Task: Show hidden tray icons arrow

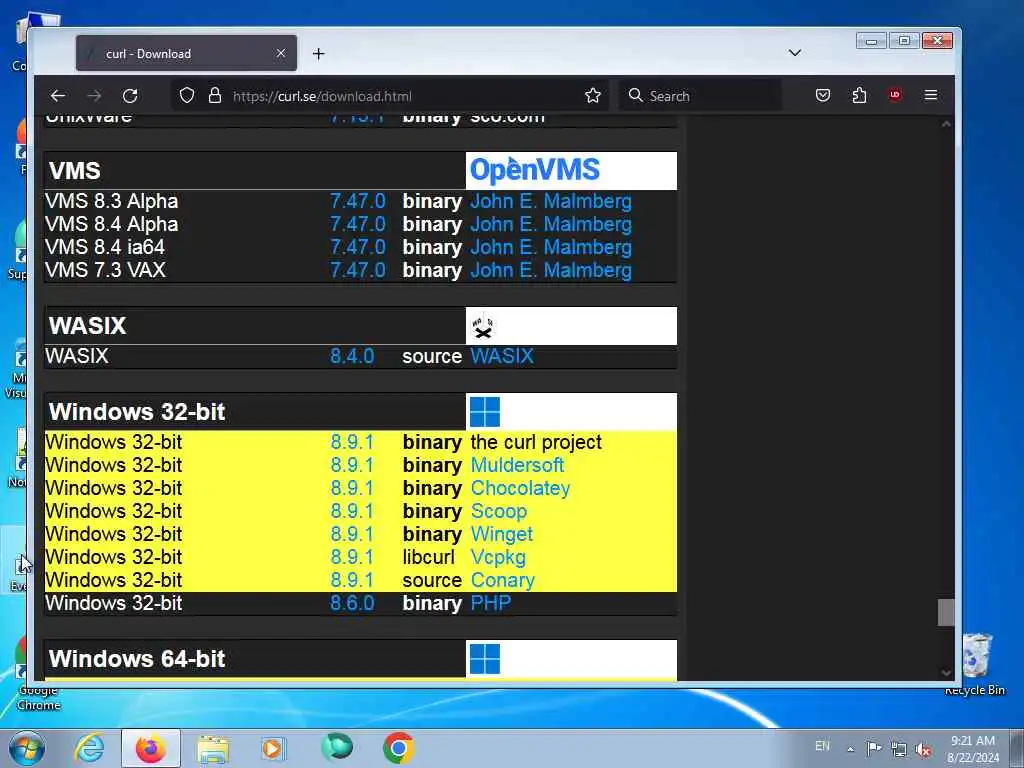Action: [x=850, y=749]
